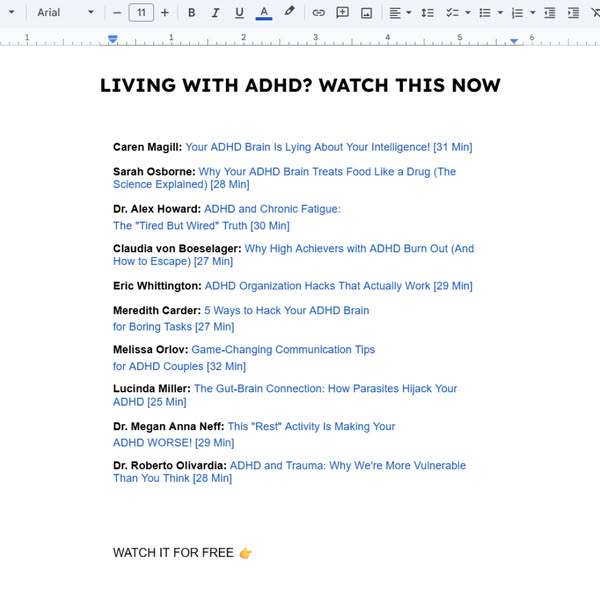
Task: Open the paragraph style dropdown arrow left of Arial
Action: click(12, 12)
